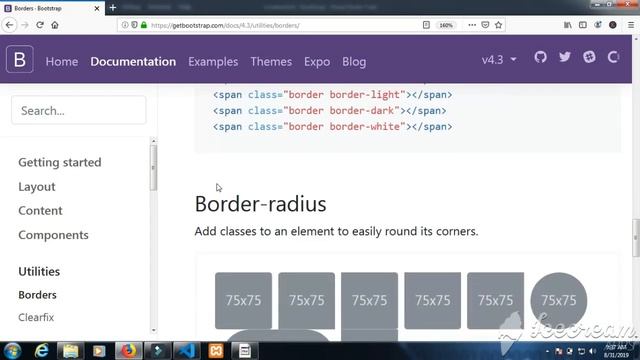Screen dimensions: 640x360
Task: Open Themes in navbar
Action: click(271, 62)
